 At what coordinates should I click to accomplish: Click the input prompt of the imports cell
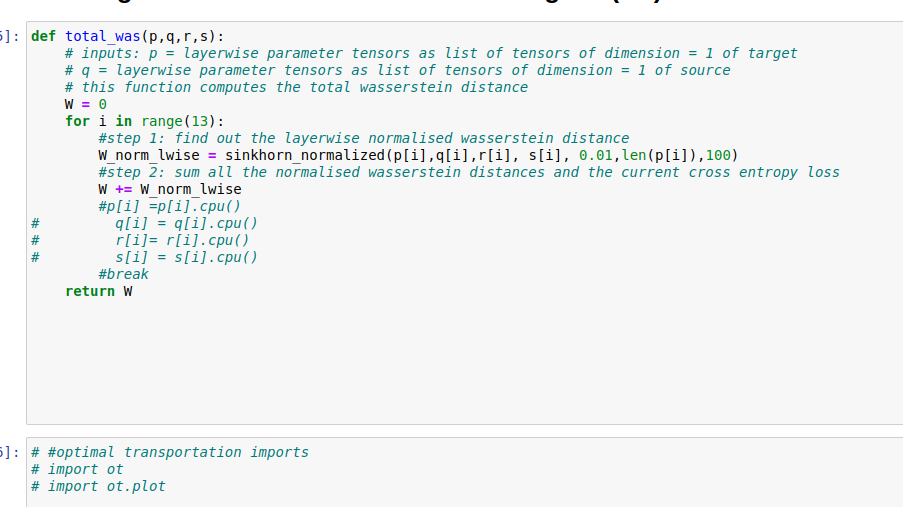click(9, 452)
